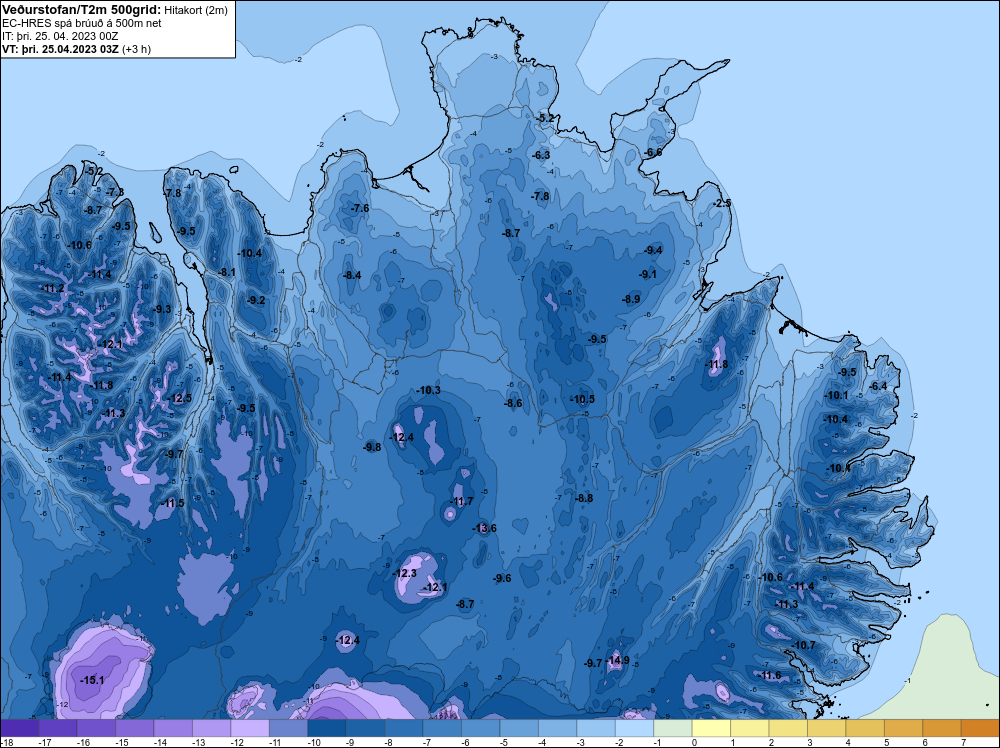The width and height of the screenshot is (1000, 748).
Task: Click the -9.4 temperature label
Action: 654,250
